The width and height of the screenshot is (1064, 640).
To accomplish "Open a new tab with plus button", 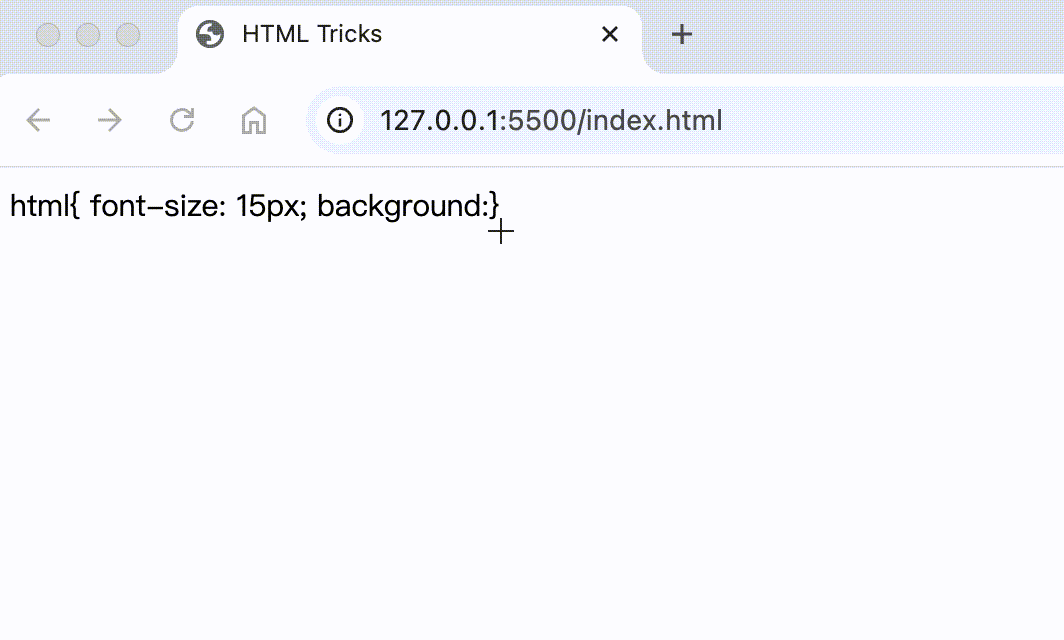I will [681, 34].
